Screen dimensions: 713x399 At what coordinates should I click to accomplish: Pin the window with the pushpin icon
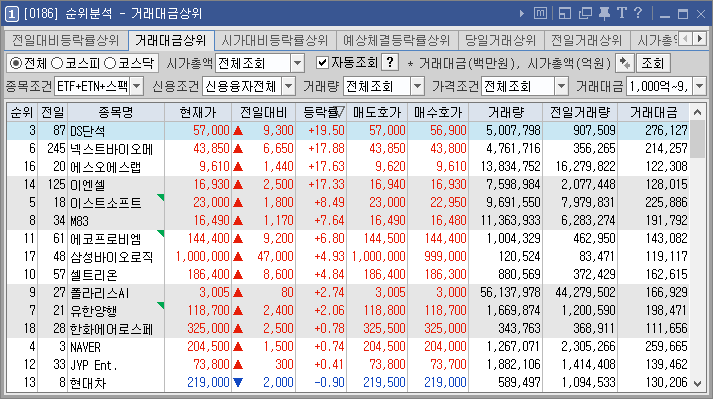click(x=604, y=14)
